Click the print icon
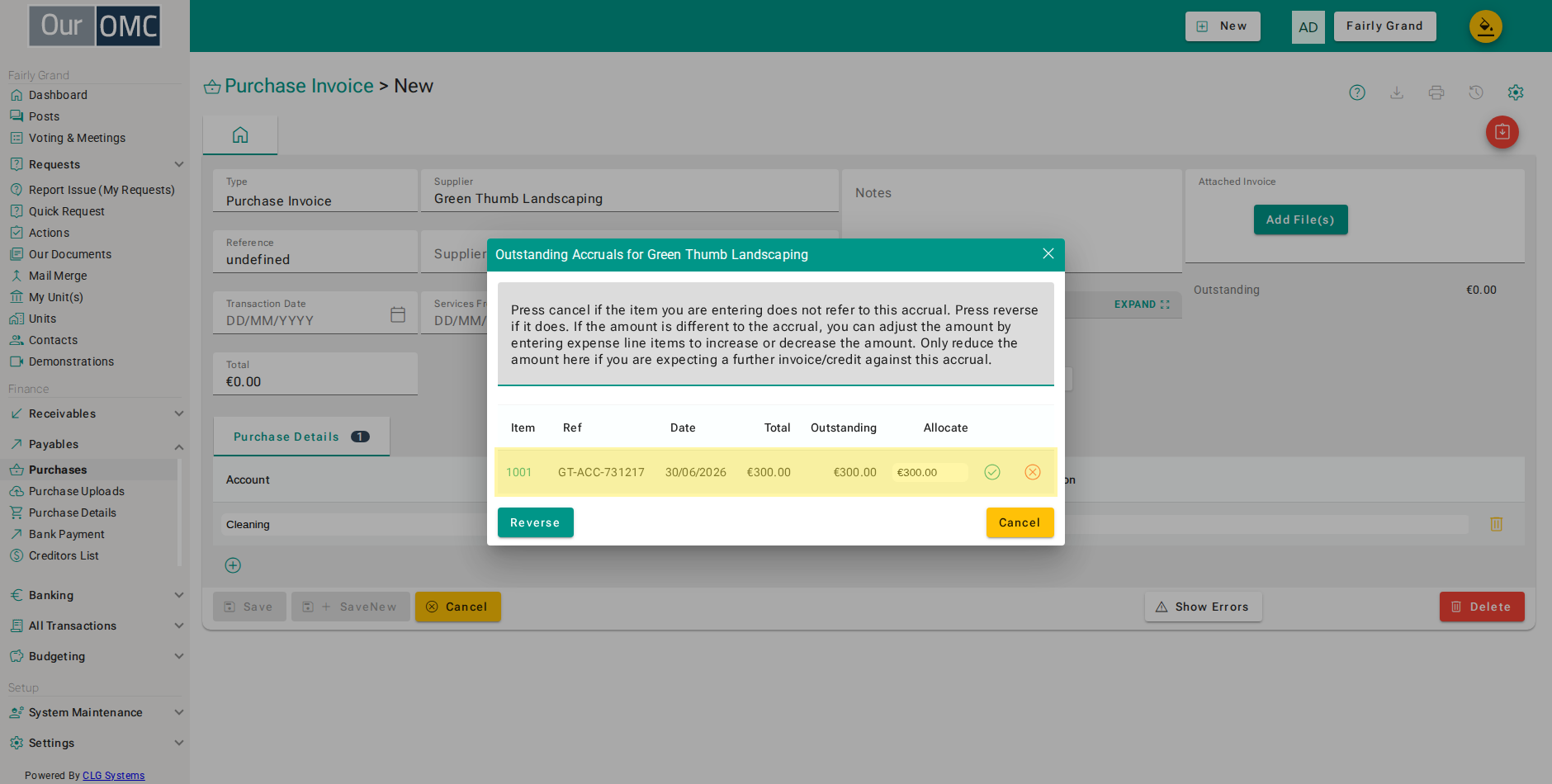Screen dimensions: 1552x784 [x=1436, y=92]
